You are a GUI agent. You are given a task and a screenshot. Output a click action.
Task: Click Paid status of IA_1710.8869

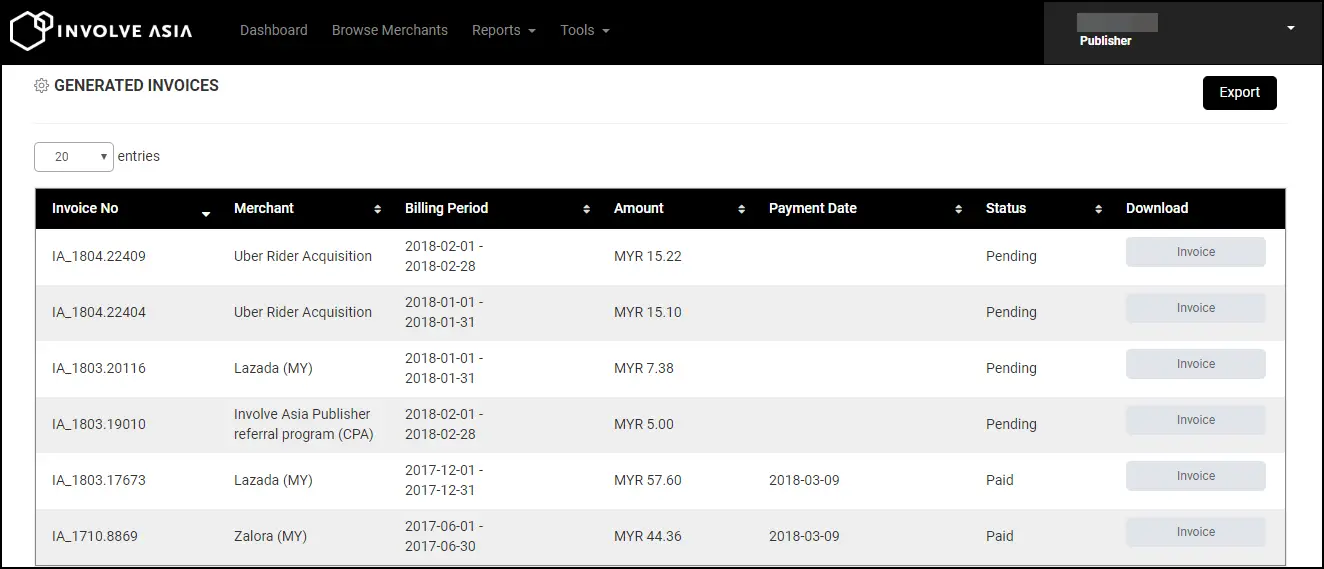click(1000, 536)
